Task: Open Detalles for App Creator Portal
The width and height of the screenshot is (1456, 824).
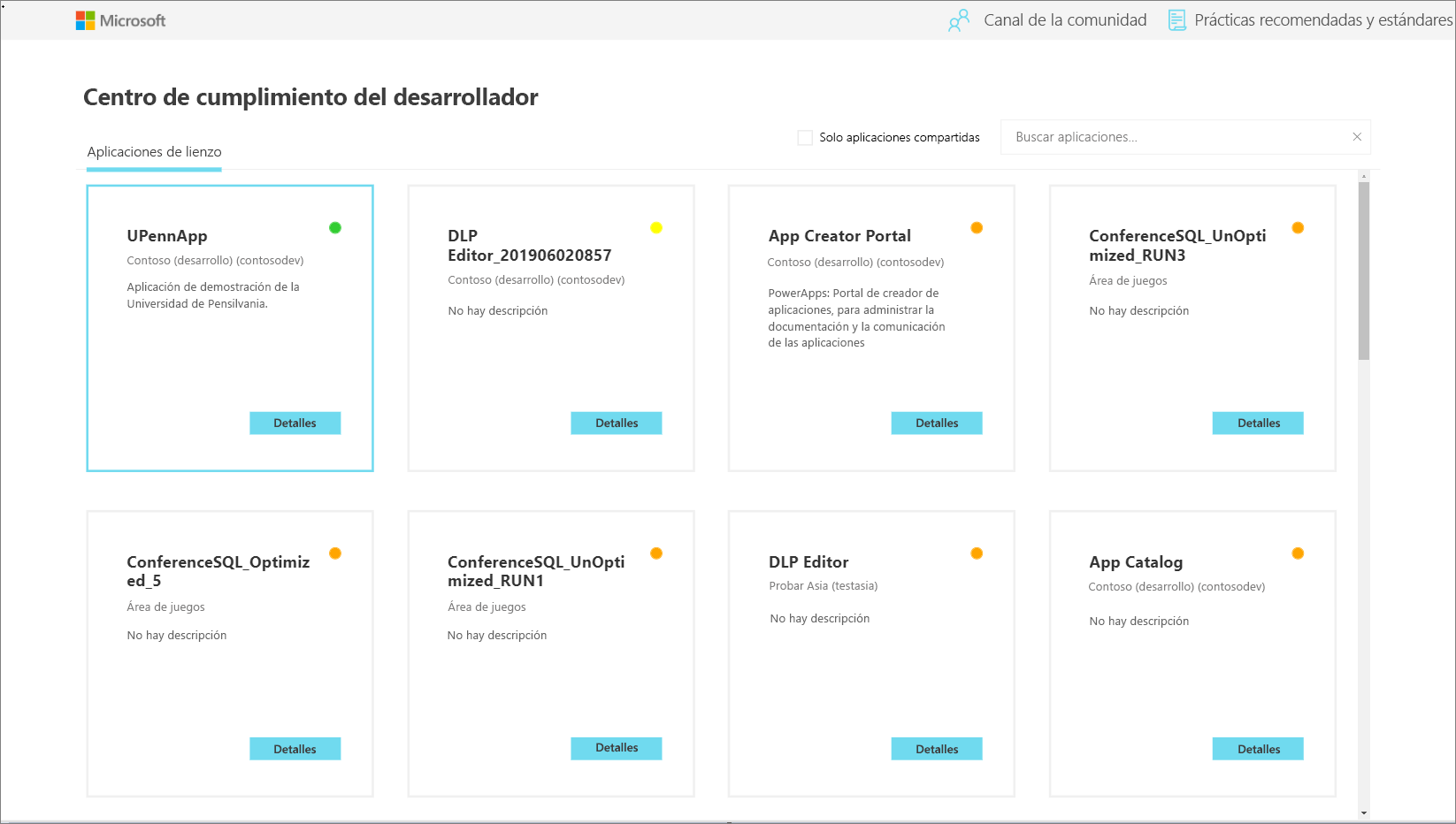Action: [937, 423]
